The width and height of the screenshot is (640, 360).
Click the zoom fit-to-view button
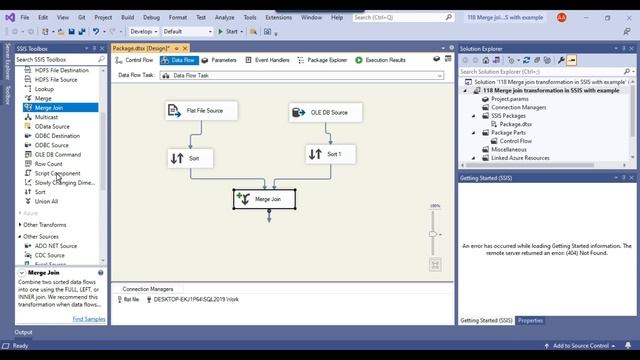coord(435,265)
